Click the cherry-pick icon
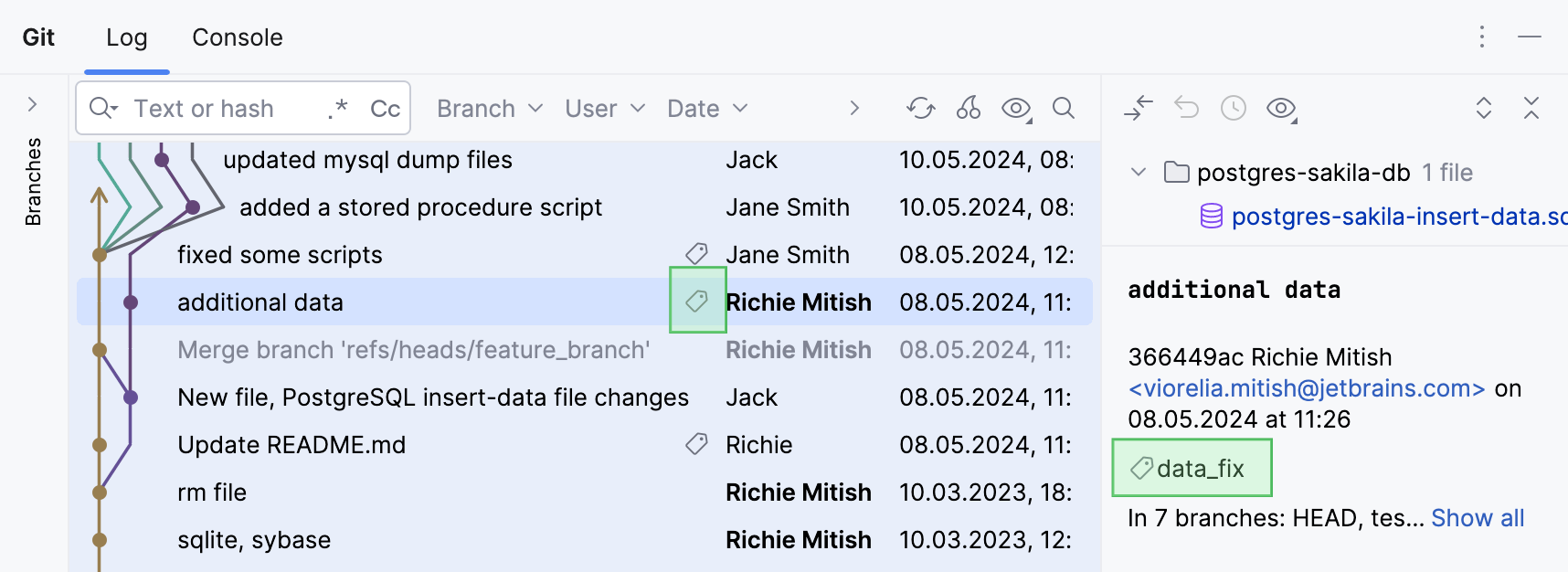This screenshot has height=572, width=1568. click(x=969, y=109)
